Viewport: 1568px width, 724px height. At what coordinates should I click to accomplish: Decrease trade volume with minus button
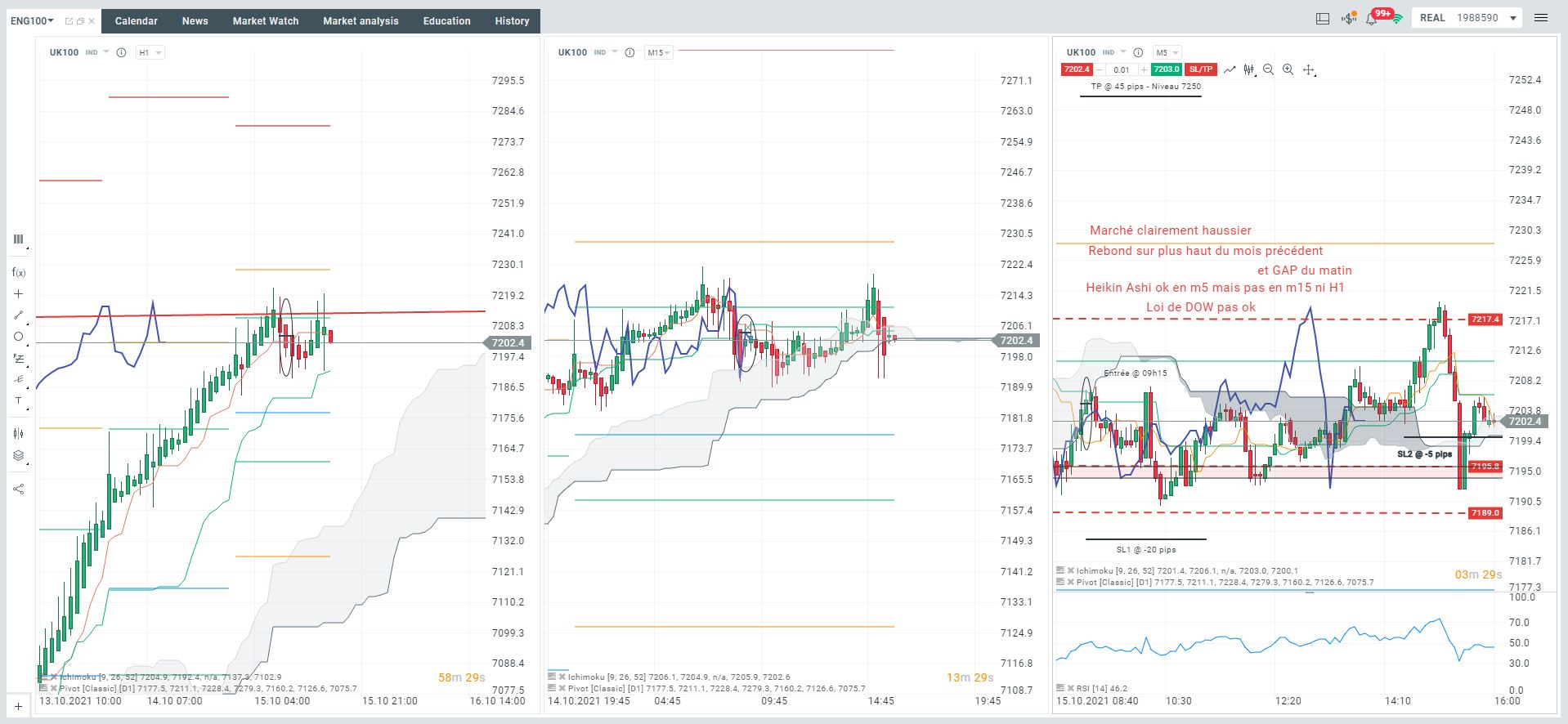pyautogui.click(x=1100, y=69)
